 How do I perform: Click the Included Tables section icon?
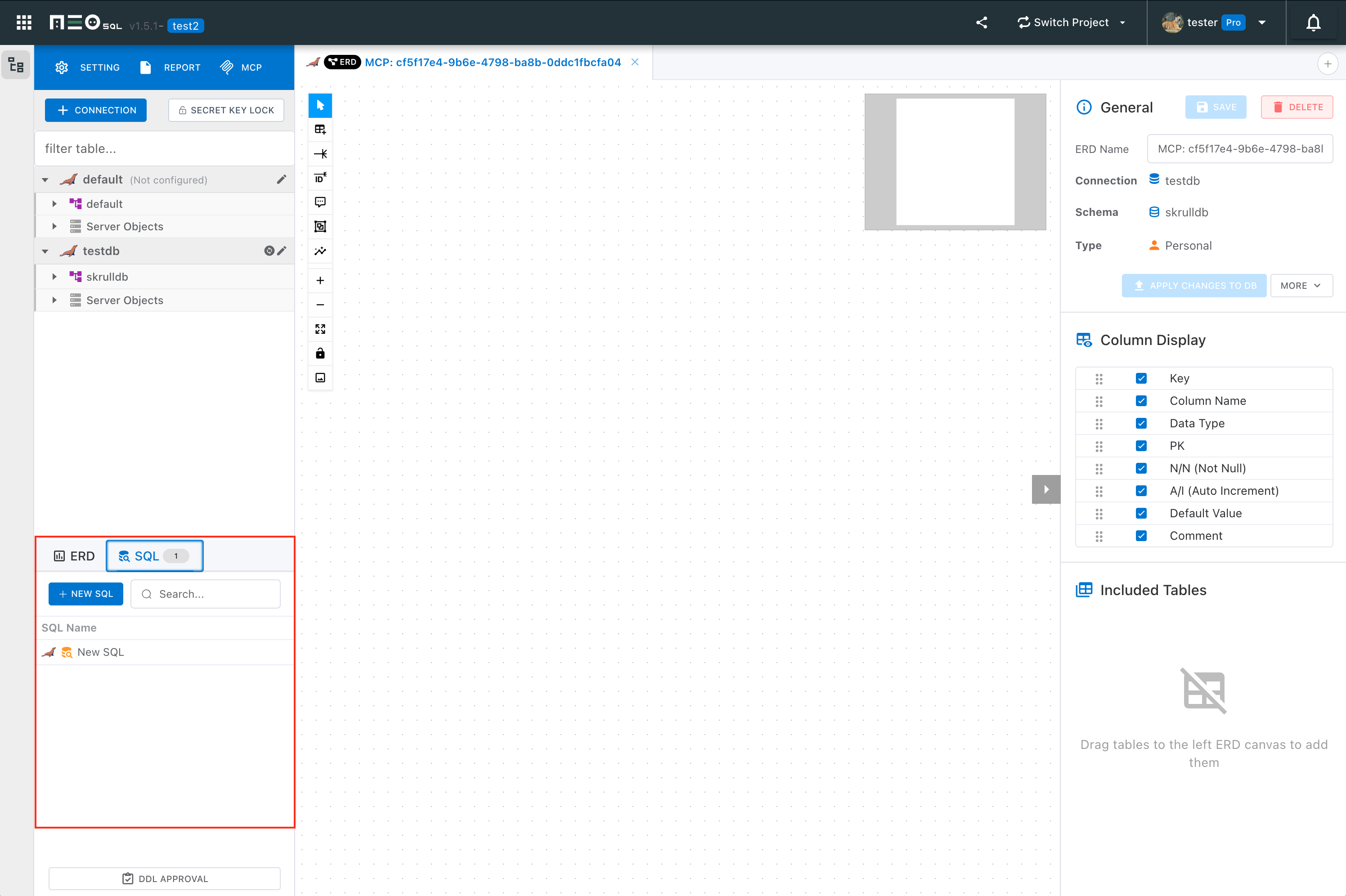pos(1084,590)
